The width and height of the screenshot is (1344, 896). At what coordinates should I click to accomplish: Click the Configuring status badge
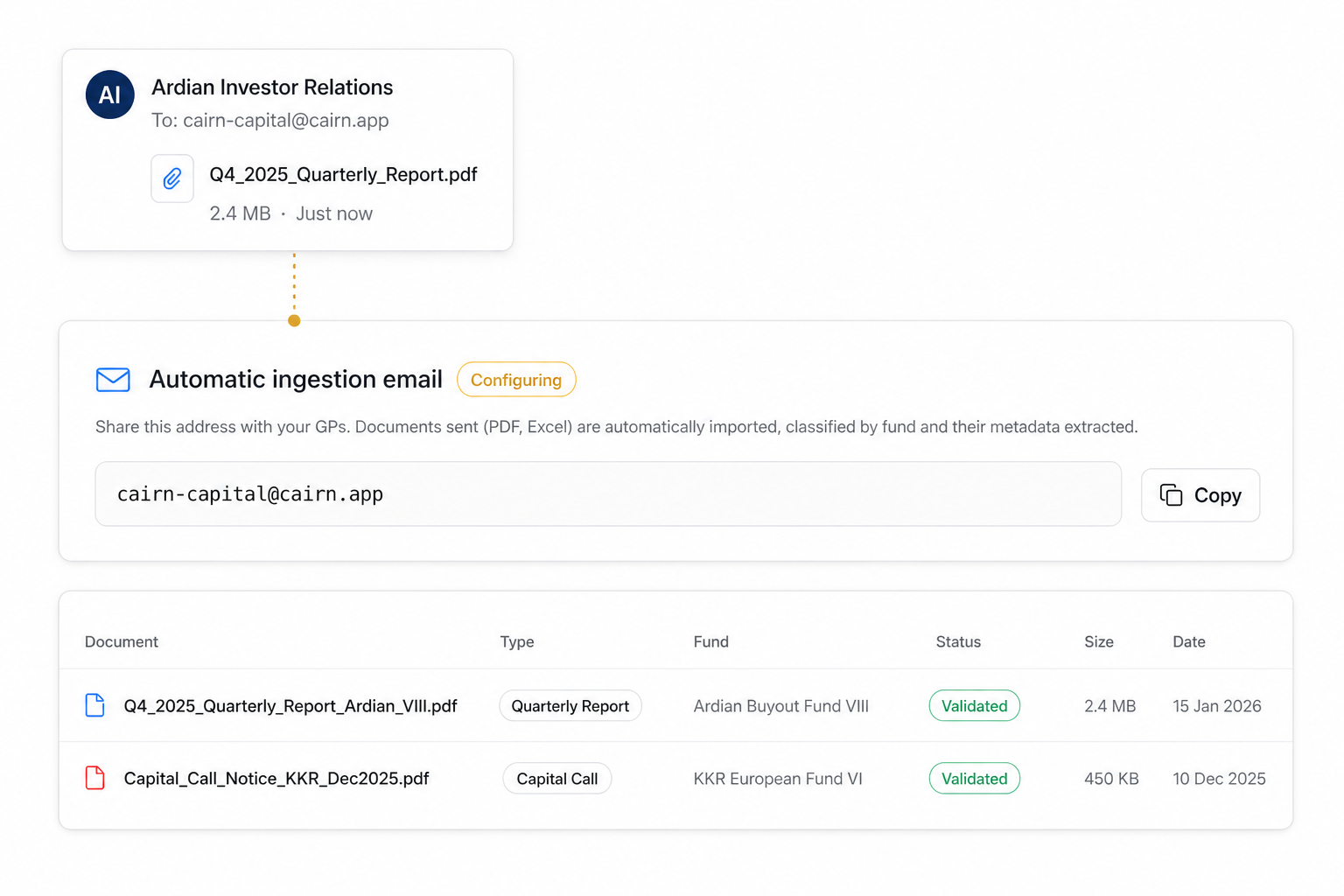click(x=515, y=380)
